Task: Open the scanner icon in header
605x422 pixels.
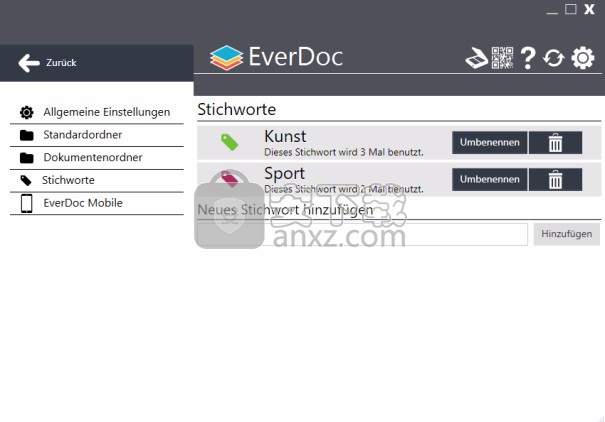Action: click(477, 59)
